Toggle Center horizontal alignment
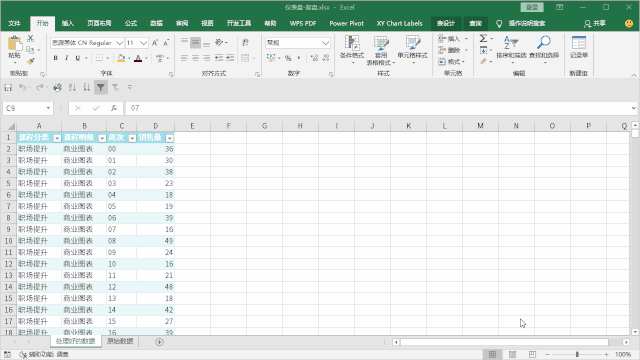This screenshot has height=360, width=640. [x=196, y=58]
